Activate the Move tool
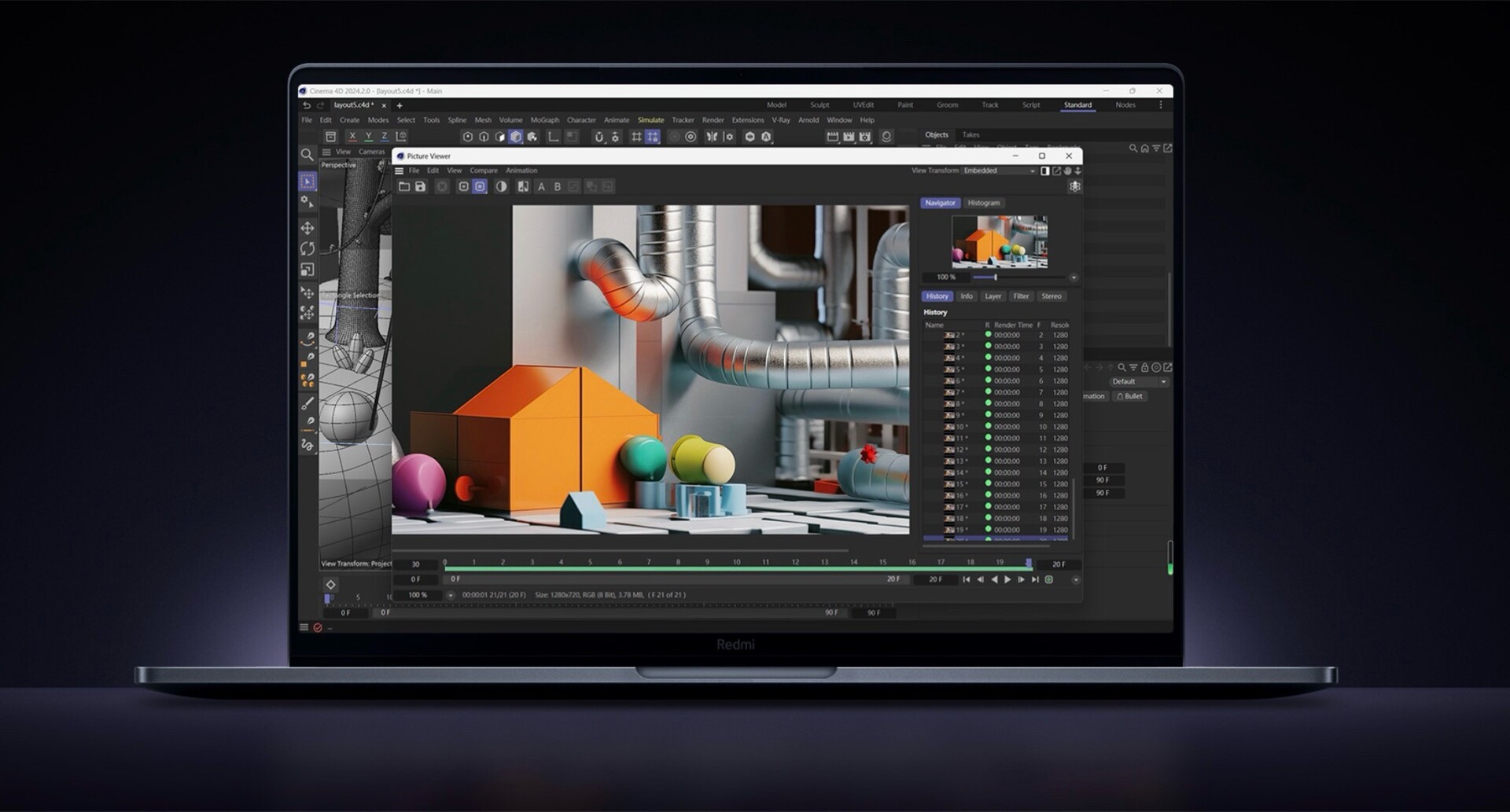Screen dimensions: 1510x812 click(x=308, y=228)
